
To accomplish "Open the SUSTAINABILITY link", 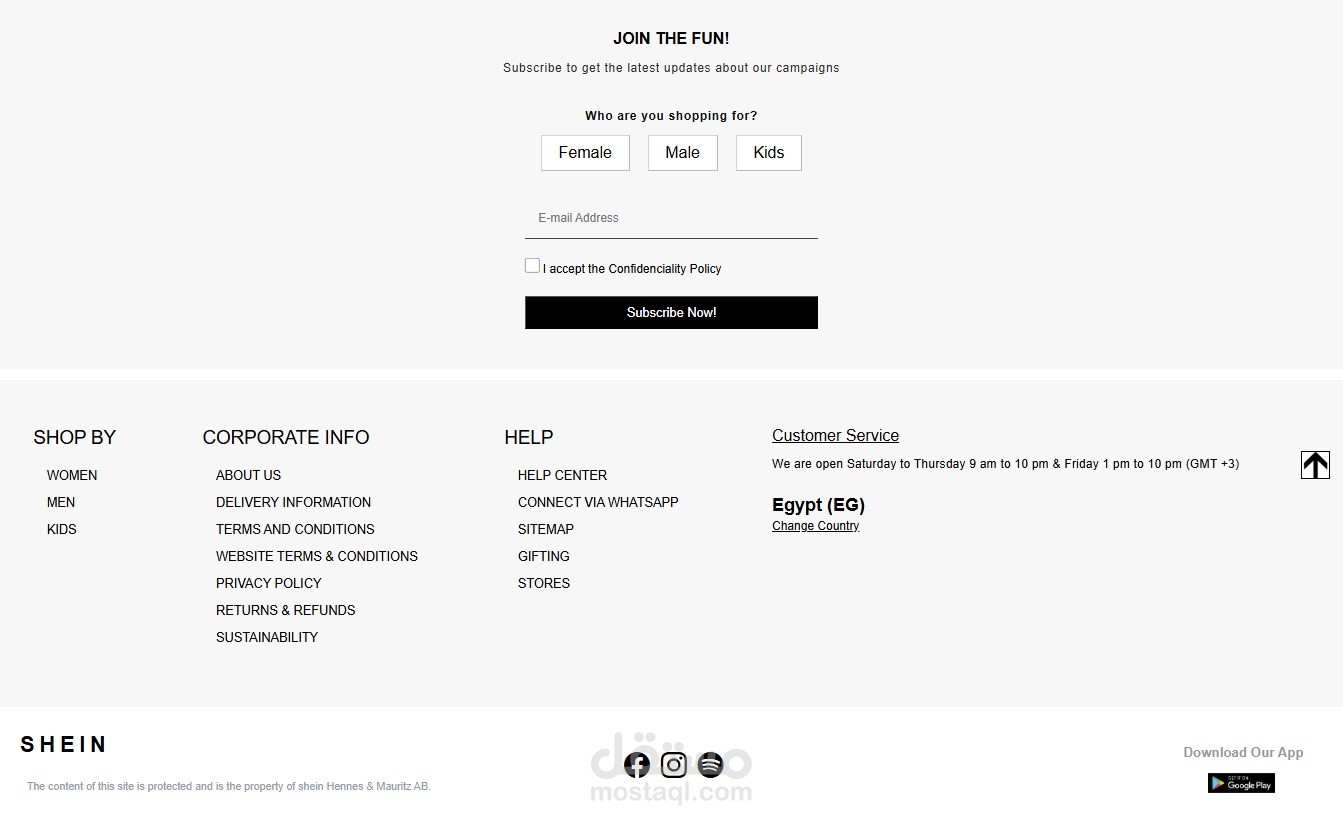I will click(x=267, y=637).
